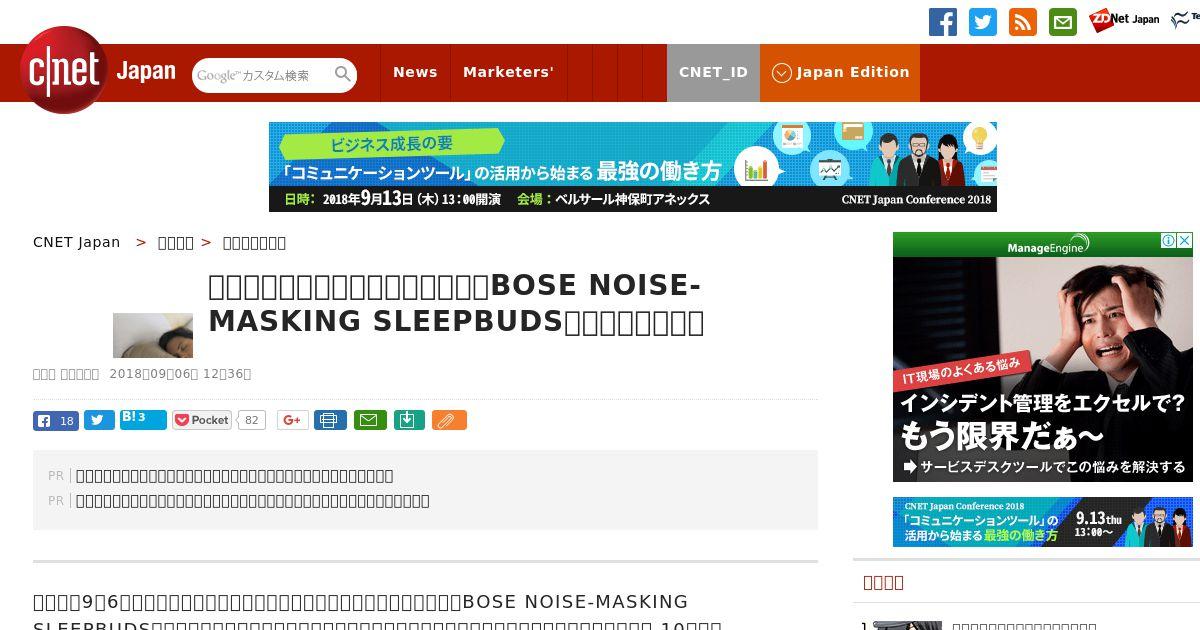Open the green mail newsletter icon
Image resolution: width=1200 pixels, height=630 pixels.
[x=1063, y=22]
